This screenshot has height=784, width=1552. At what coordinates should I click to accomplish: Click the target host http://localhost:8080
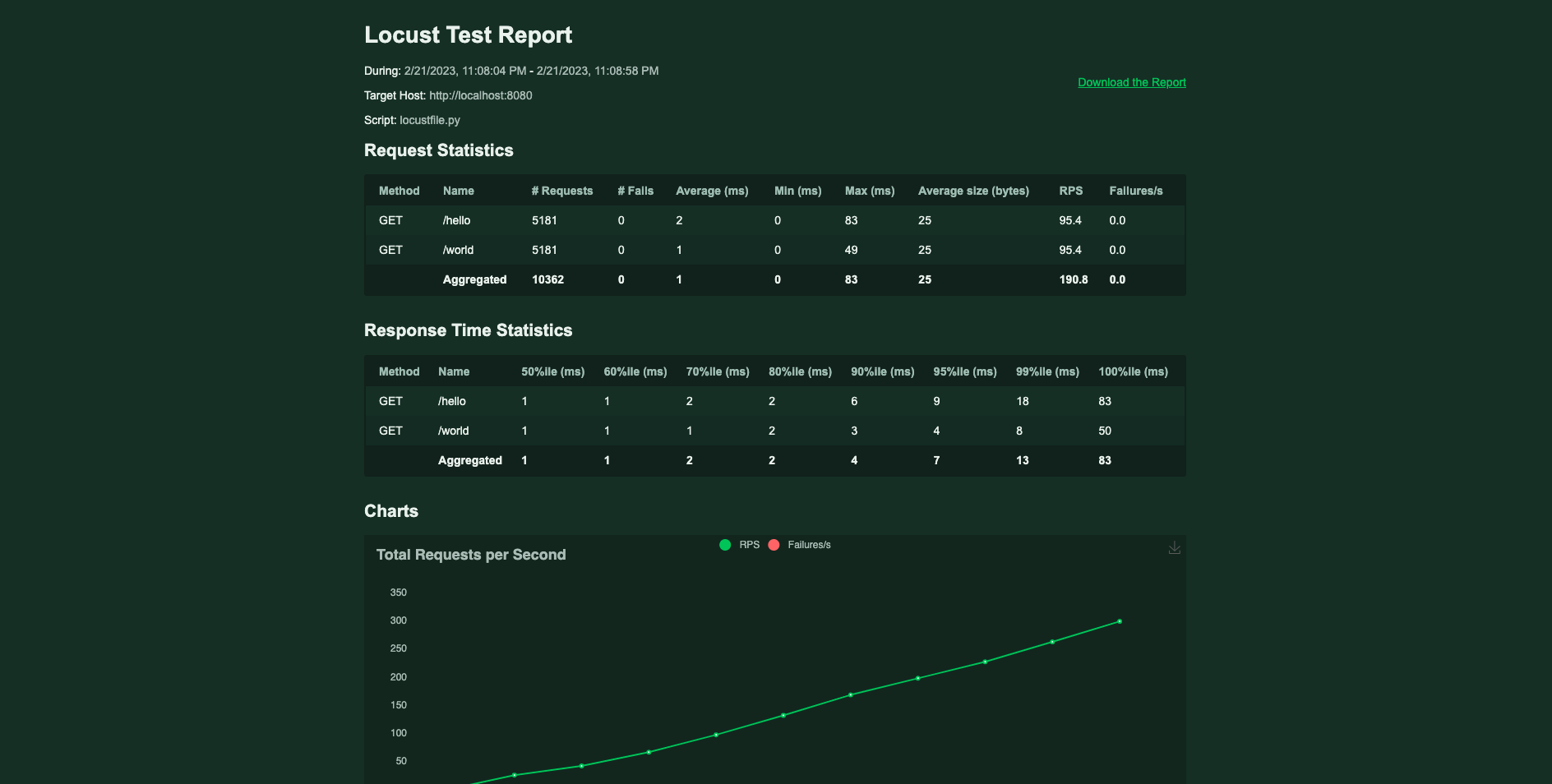pos(480,95)
